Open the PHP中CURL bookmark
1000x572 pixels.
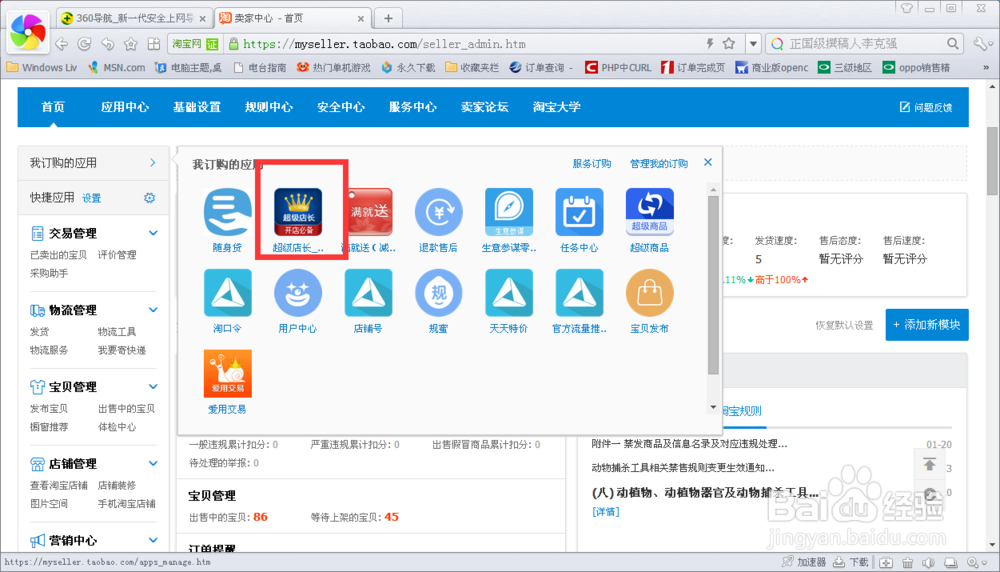pyautogui.click(x=618, y=67)
